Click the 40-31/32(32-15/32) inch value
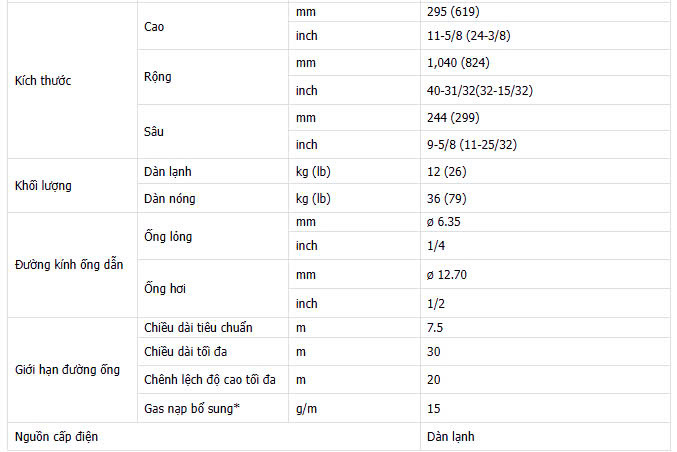677x452 pixels. coord(480,91)
